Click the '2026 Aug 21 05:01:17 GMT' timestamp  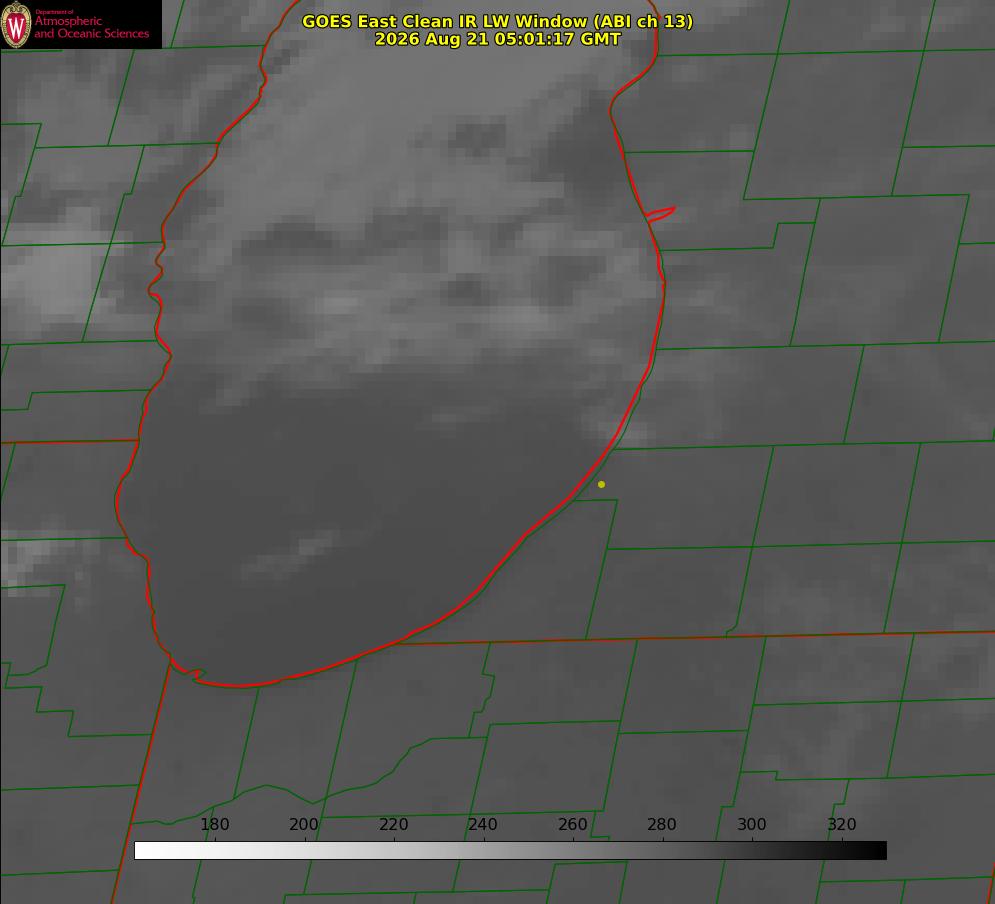[x=497, y=39]
